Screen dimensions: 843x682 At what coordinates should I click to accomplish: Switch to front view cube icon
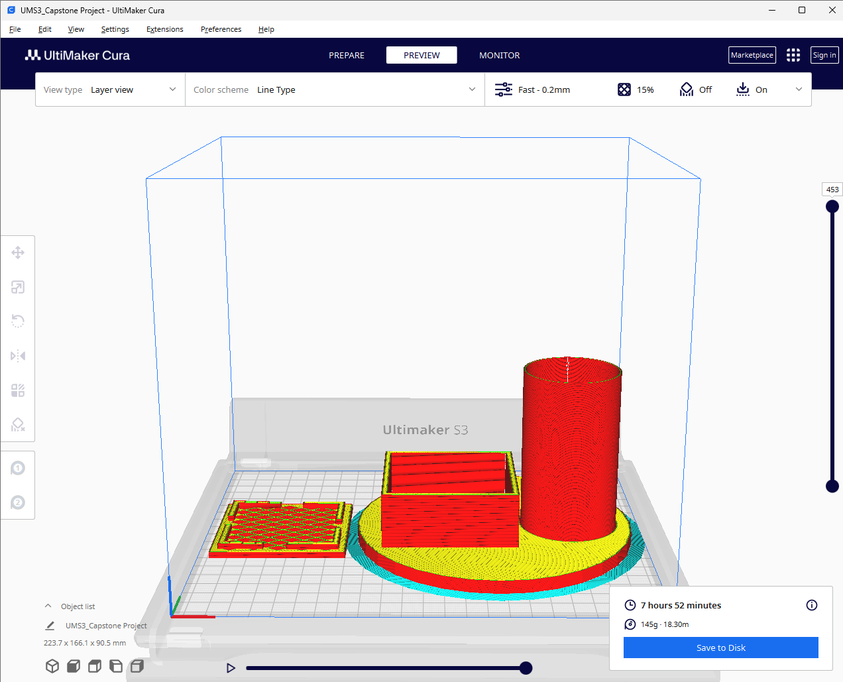(x=73, y=666)
